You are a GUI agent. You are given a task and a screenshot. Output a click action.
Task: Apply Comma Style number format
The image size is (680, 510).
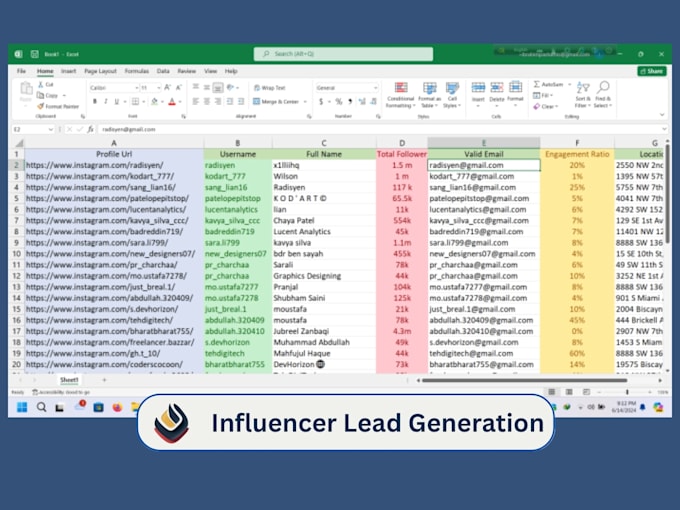(x=350, y=101)
